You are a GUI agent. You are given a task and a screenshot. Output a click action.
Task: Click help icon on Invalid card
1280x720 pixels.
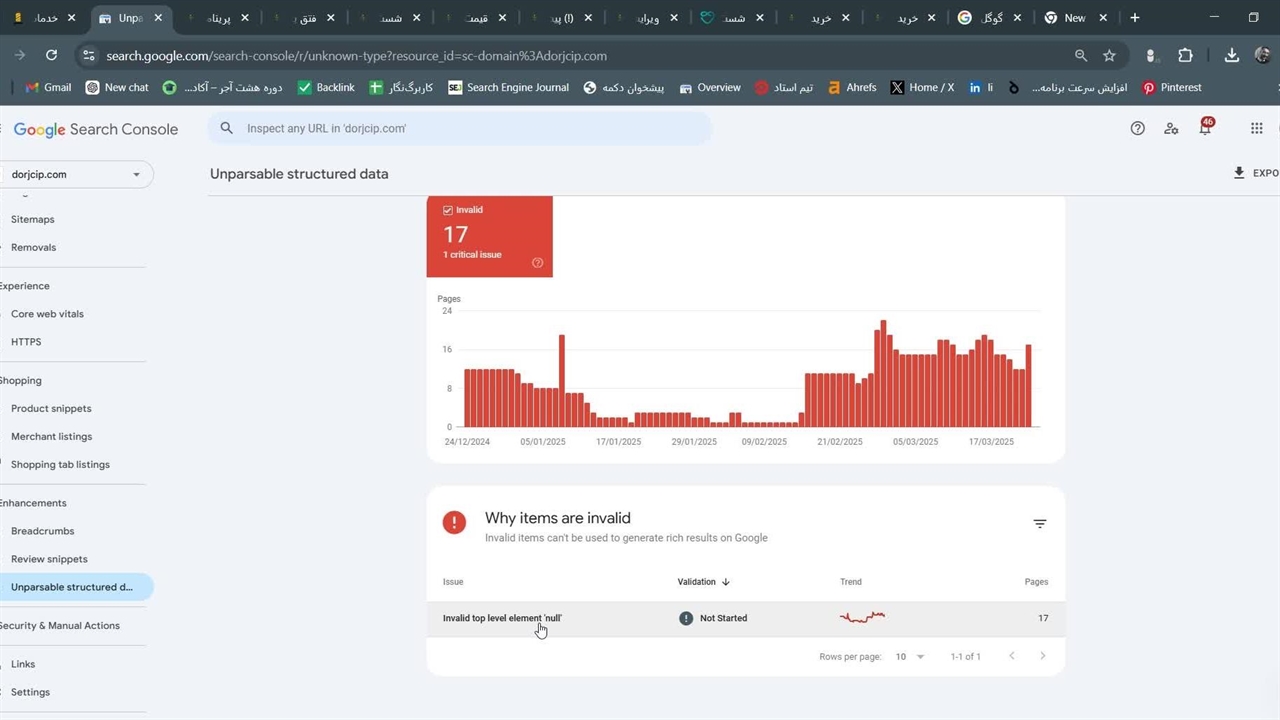(537, 263)
